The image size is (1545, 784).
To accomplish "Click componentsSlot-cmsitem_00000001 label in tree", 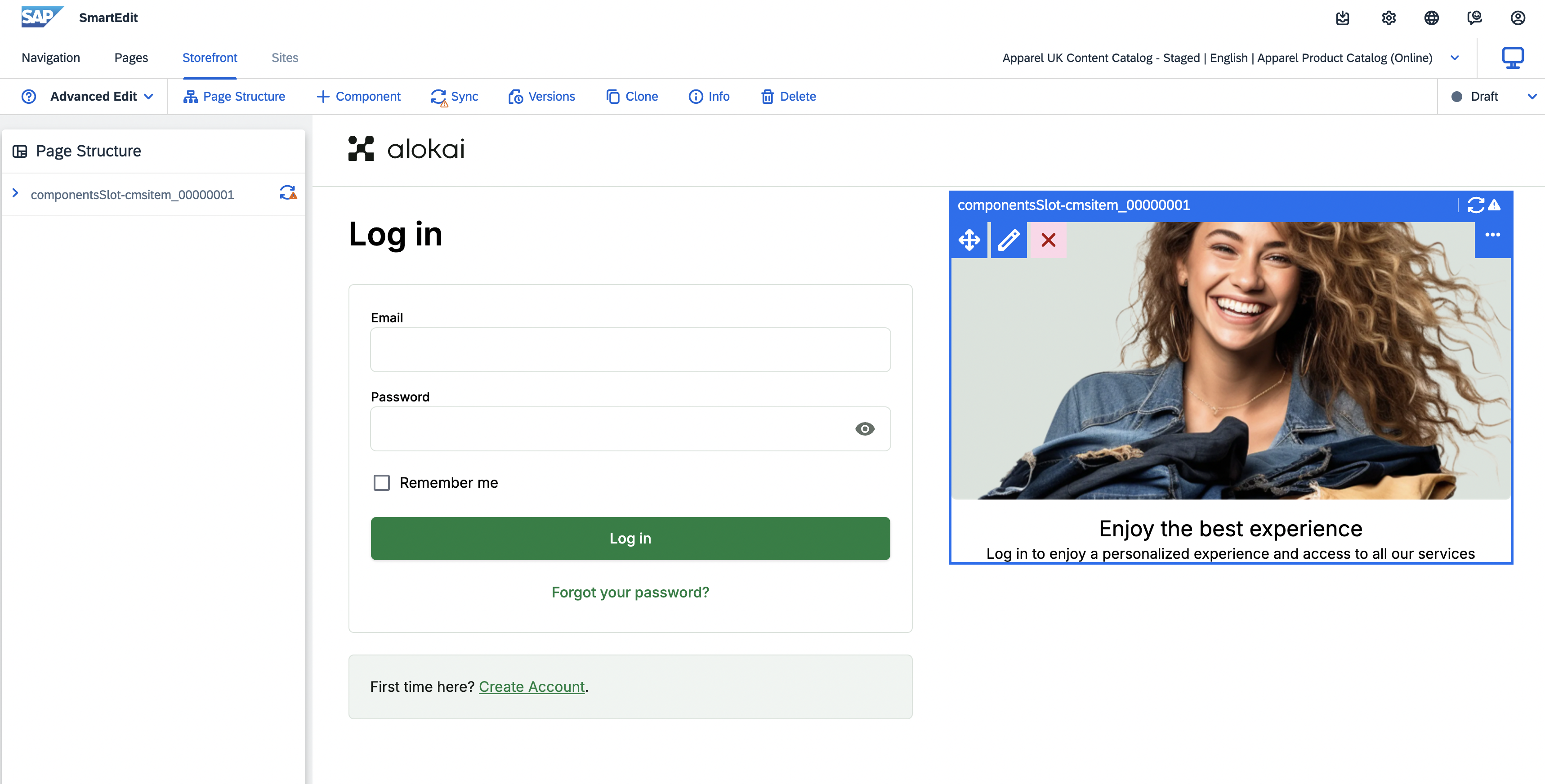I will pyautogui.click(x=133, y=195).
